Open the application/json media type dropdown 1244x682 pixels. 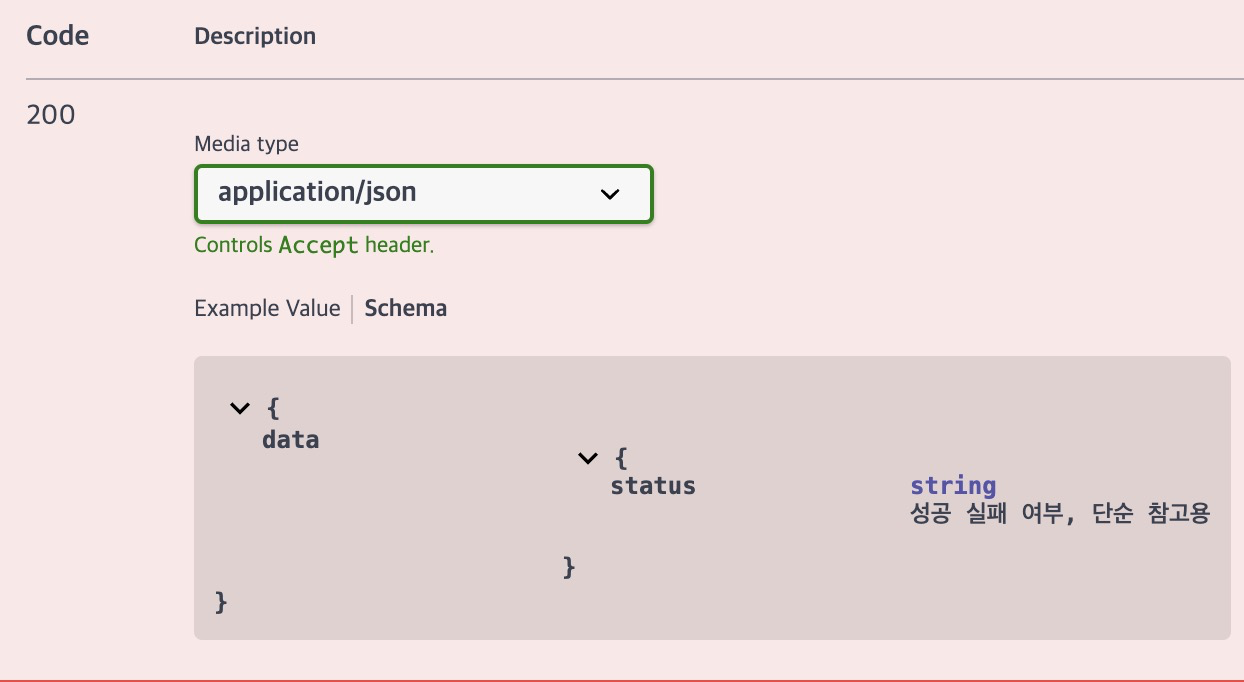[x=423, y=193]
